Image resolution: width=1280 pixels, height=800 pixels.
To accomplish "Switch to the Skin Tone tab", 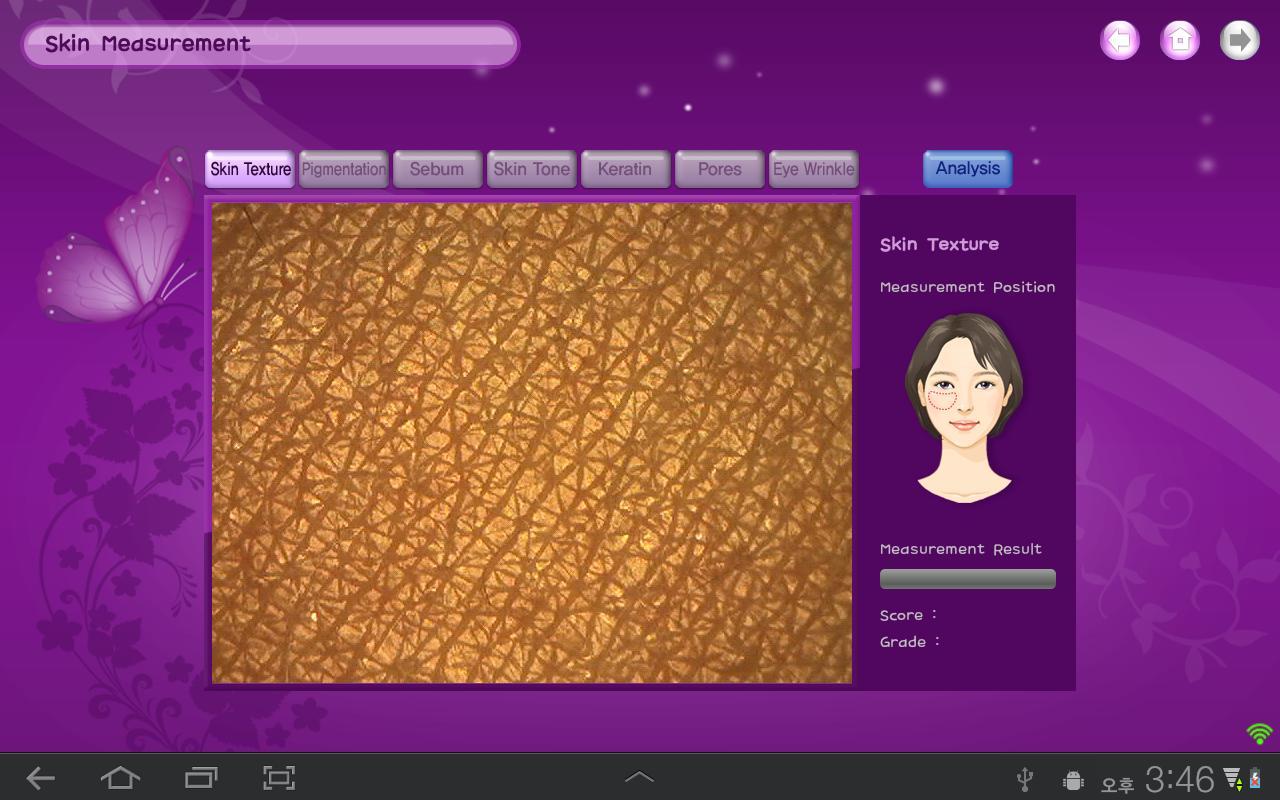I will click(531, 169).
